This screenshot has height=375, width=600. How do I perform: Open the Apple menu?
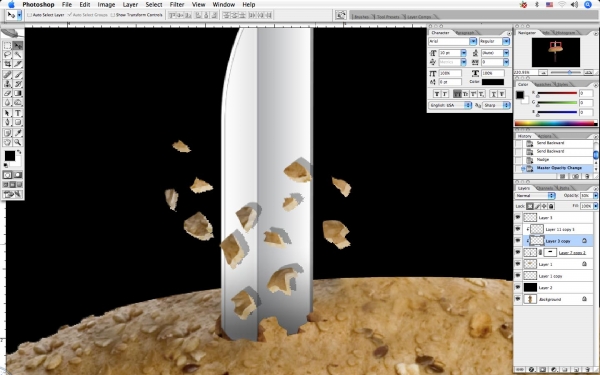pyautogui.click(x=11, y=5)
